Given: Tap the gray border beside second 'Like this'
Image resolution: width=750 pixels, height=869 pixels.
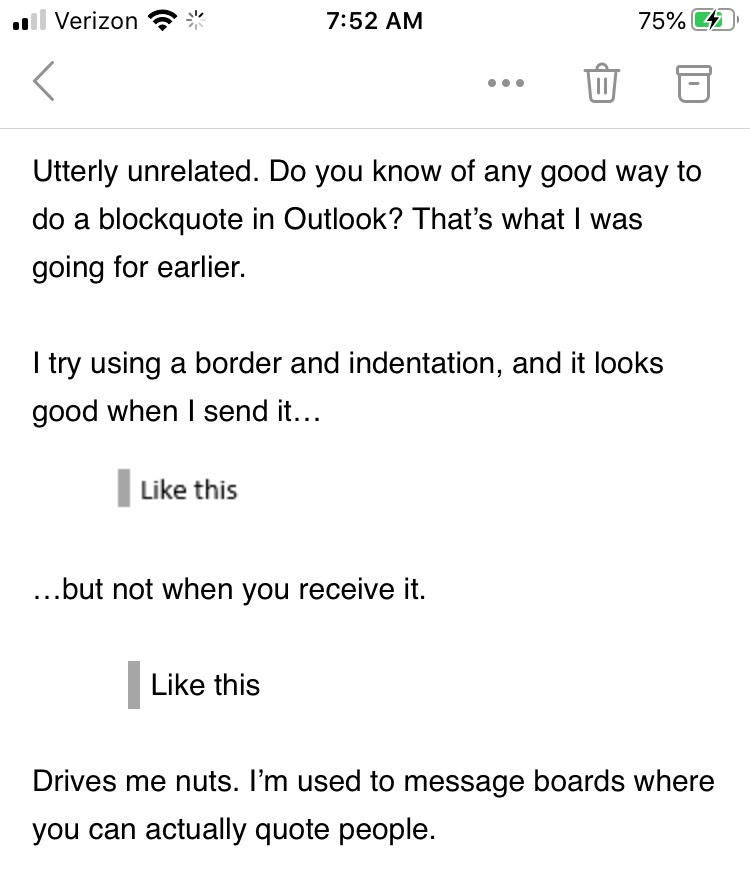Looking at the screenshot, I should (x=134, y=685).
